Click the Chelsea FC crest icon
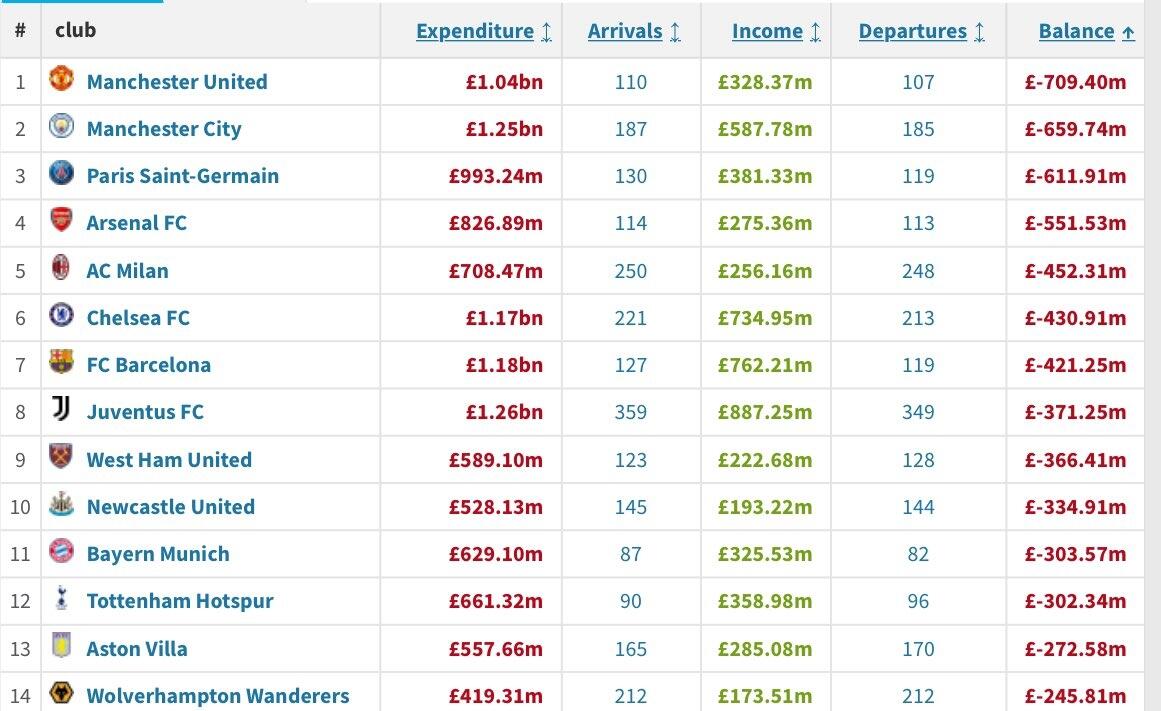Viewport: 1161px width, 711px height. click(x=61, y=316)
